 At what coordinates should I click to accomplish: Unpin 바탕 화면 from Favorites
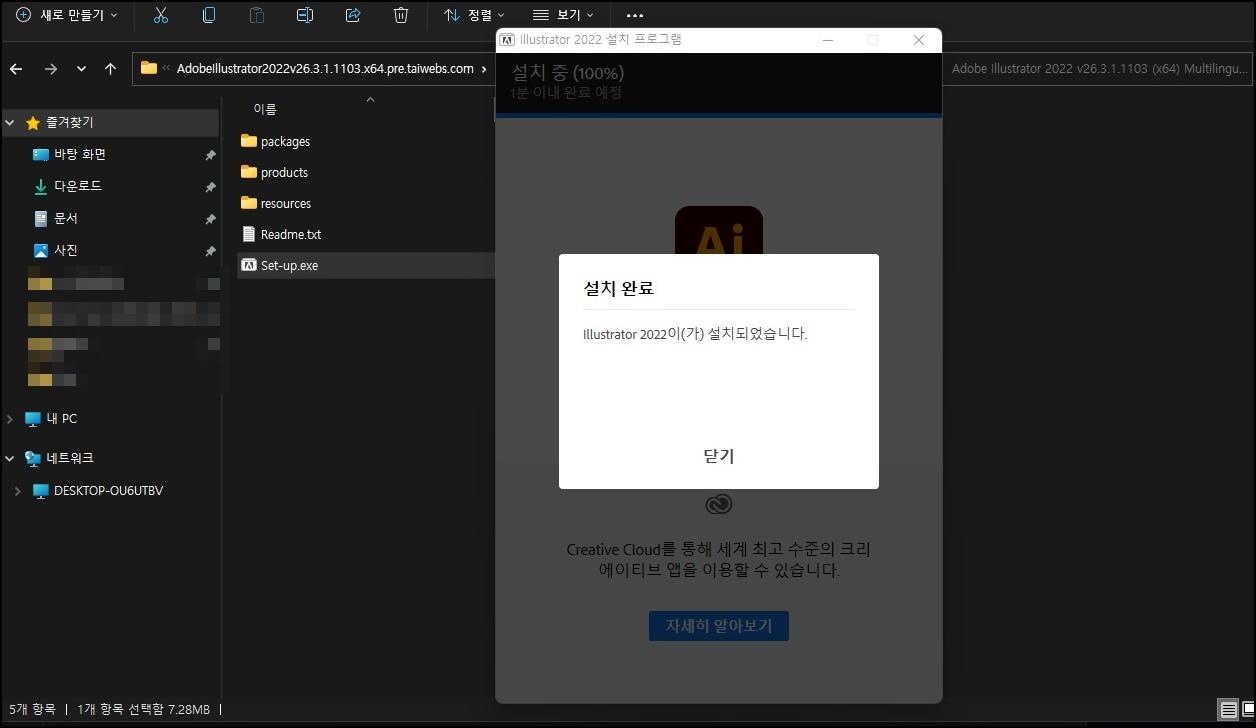210,154
